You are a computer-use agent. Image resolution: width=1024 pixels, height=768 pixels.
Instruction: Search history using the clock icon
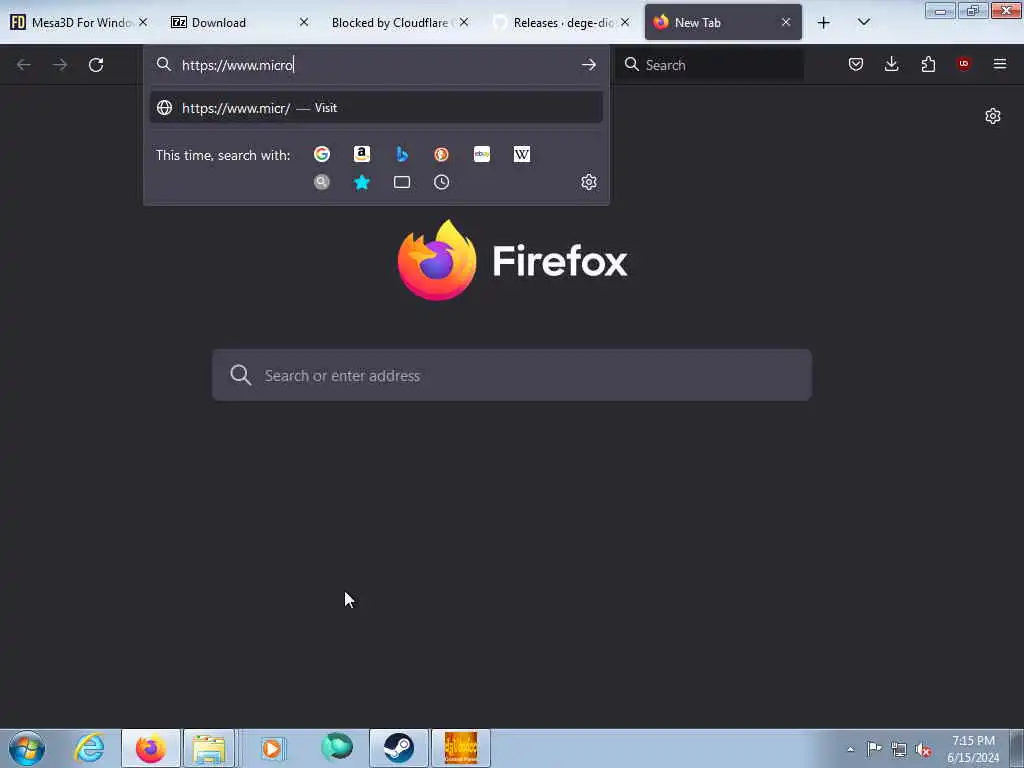click(441, 182)
